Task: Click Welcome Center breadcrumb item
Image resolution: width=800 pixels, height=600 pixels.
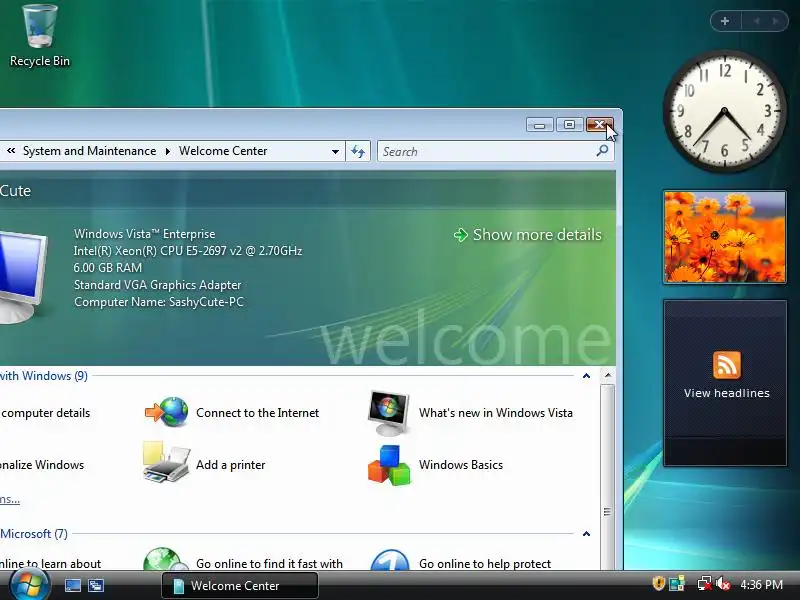Action: (x=223, y=151)
